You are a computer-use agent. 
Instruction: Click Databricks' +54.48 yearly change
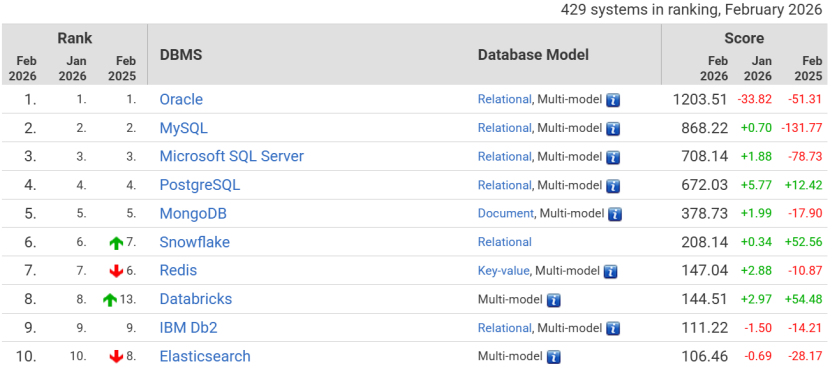(804, 299)
